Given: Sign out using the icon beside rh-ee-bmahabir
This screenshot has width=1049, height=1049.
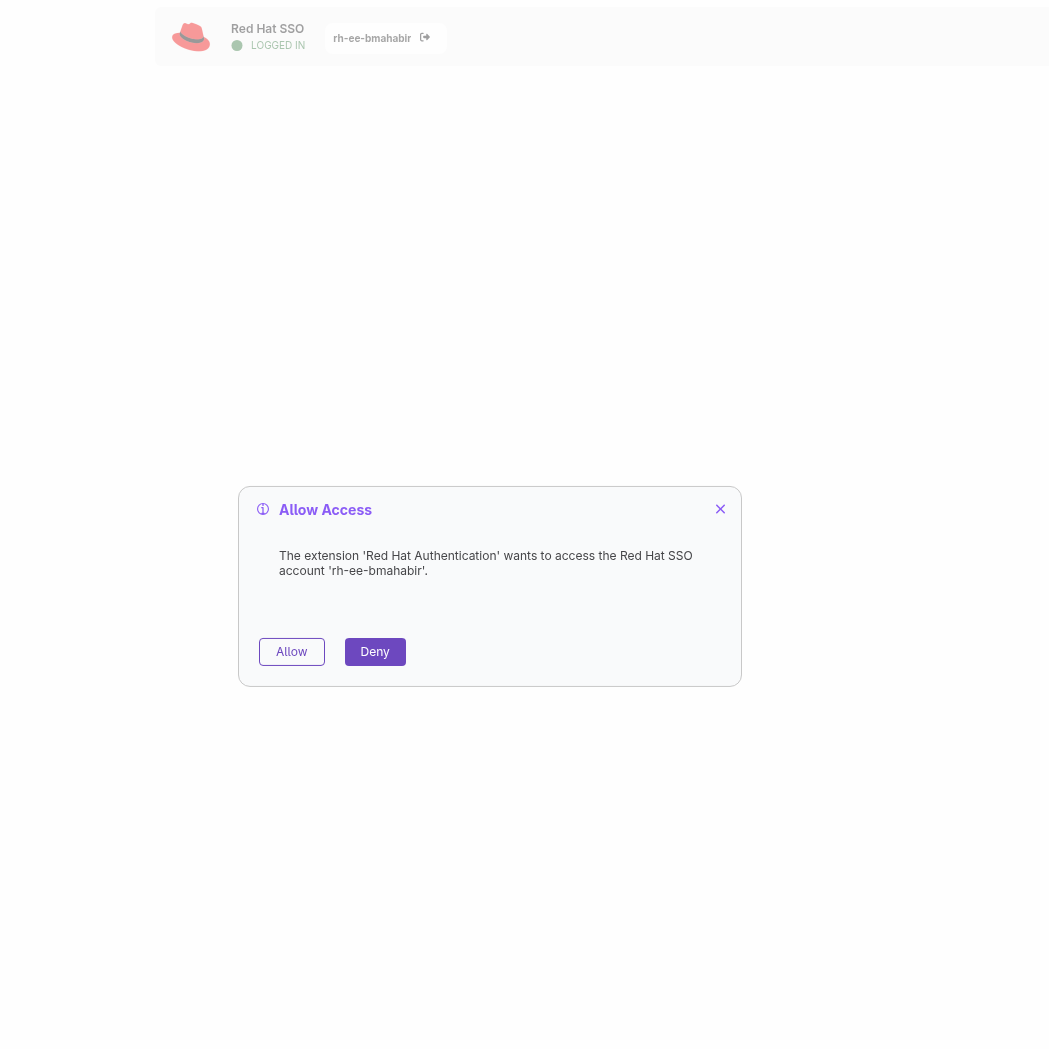Looking at the screenshot, I should point(425,37).
